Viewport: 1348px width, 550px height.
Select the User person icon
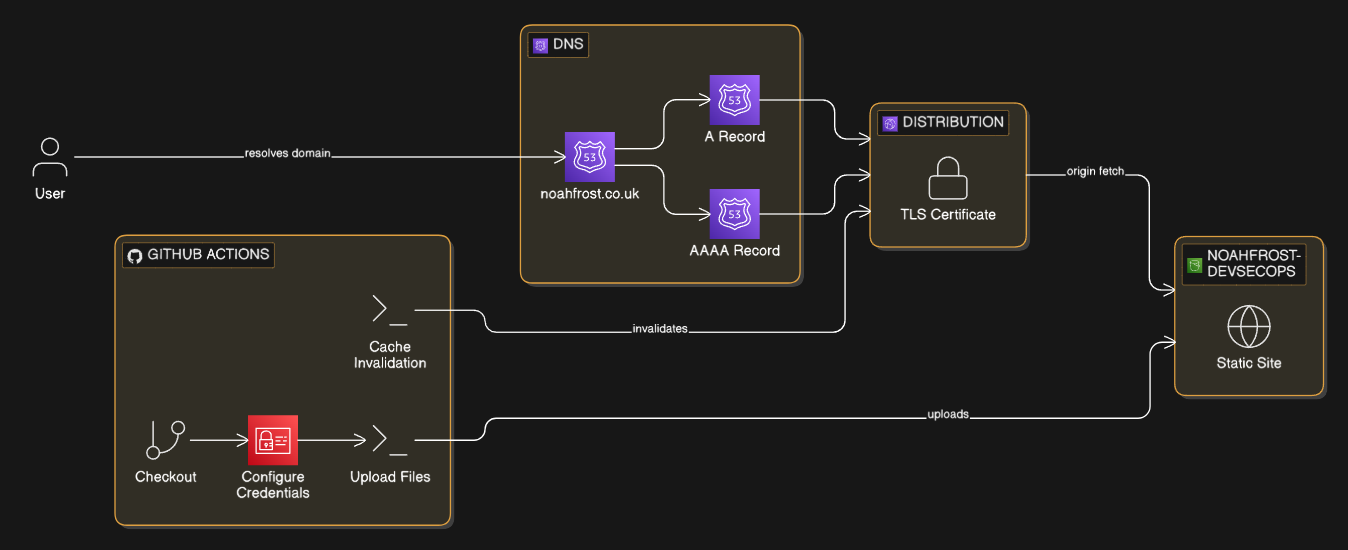coord(49,157)
